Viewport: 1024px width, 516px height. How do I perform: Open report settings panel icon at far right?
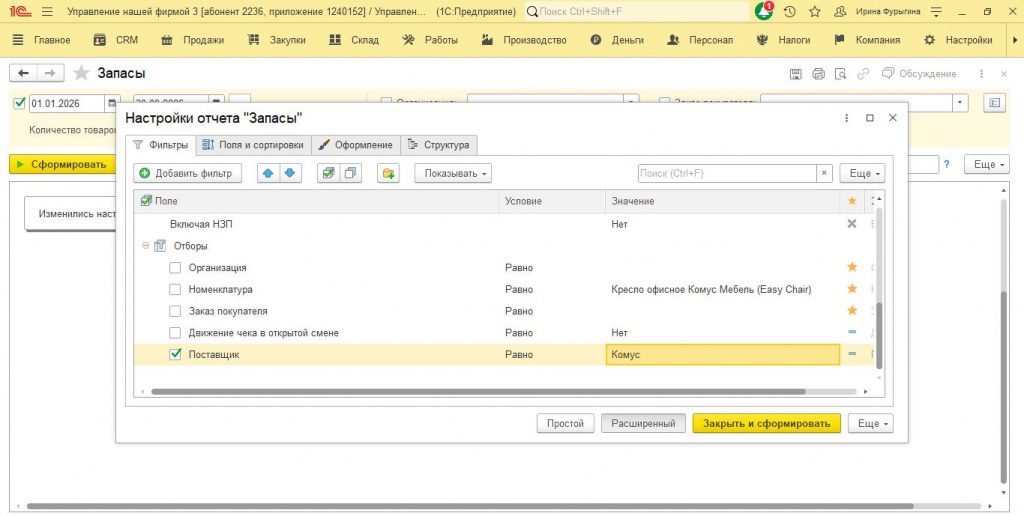995,103
